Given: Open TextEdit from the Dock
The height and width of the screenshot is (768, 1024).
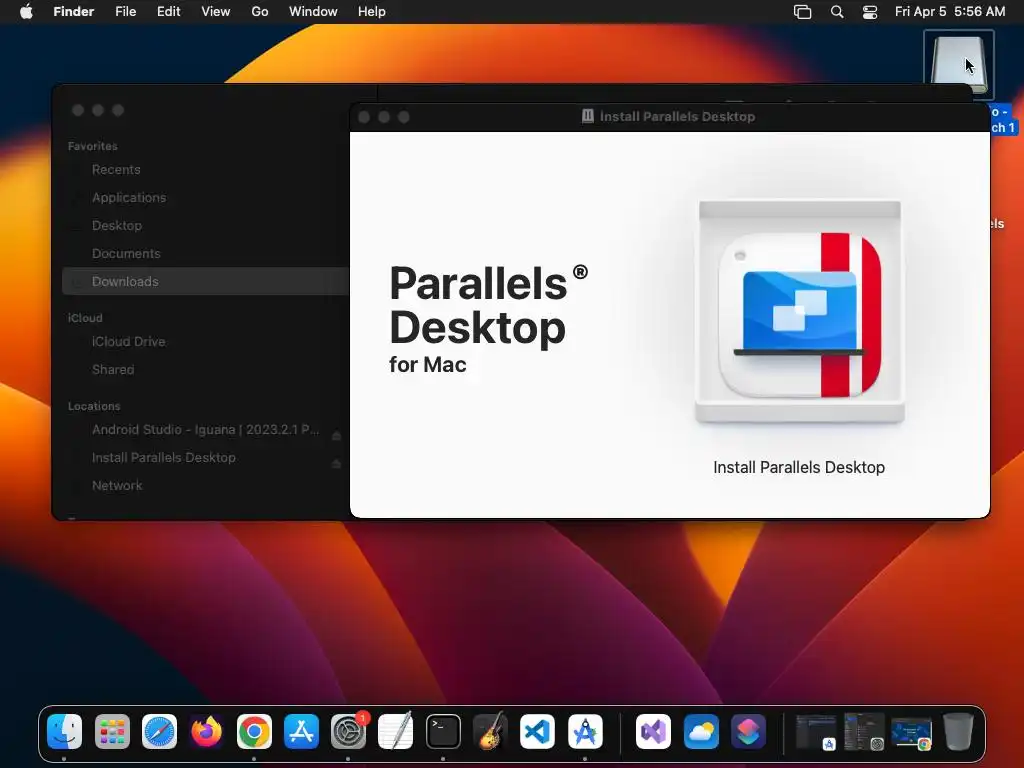Looking at the screenshot, I should (x=396, y=731).
